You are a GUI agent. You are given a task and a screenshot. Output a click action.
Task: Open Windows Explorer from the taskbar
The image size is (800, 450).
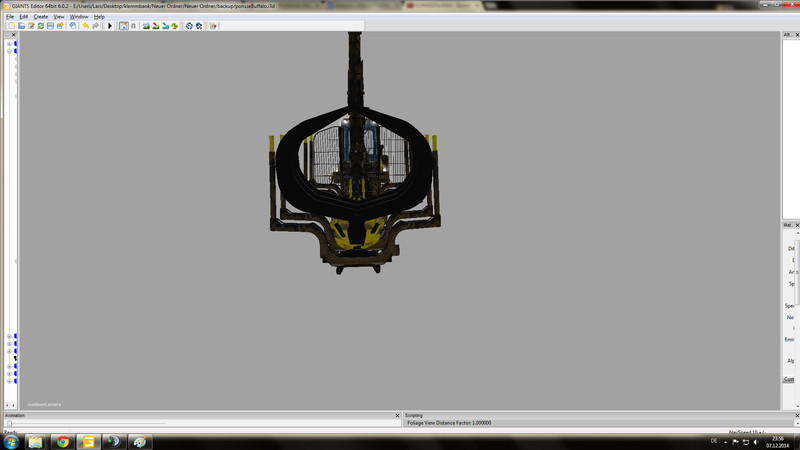click(35, 442)
